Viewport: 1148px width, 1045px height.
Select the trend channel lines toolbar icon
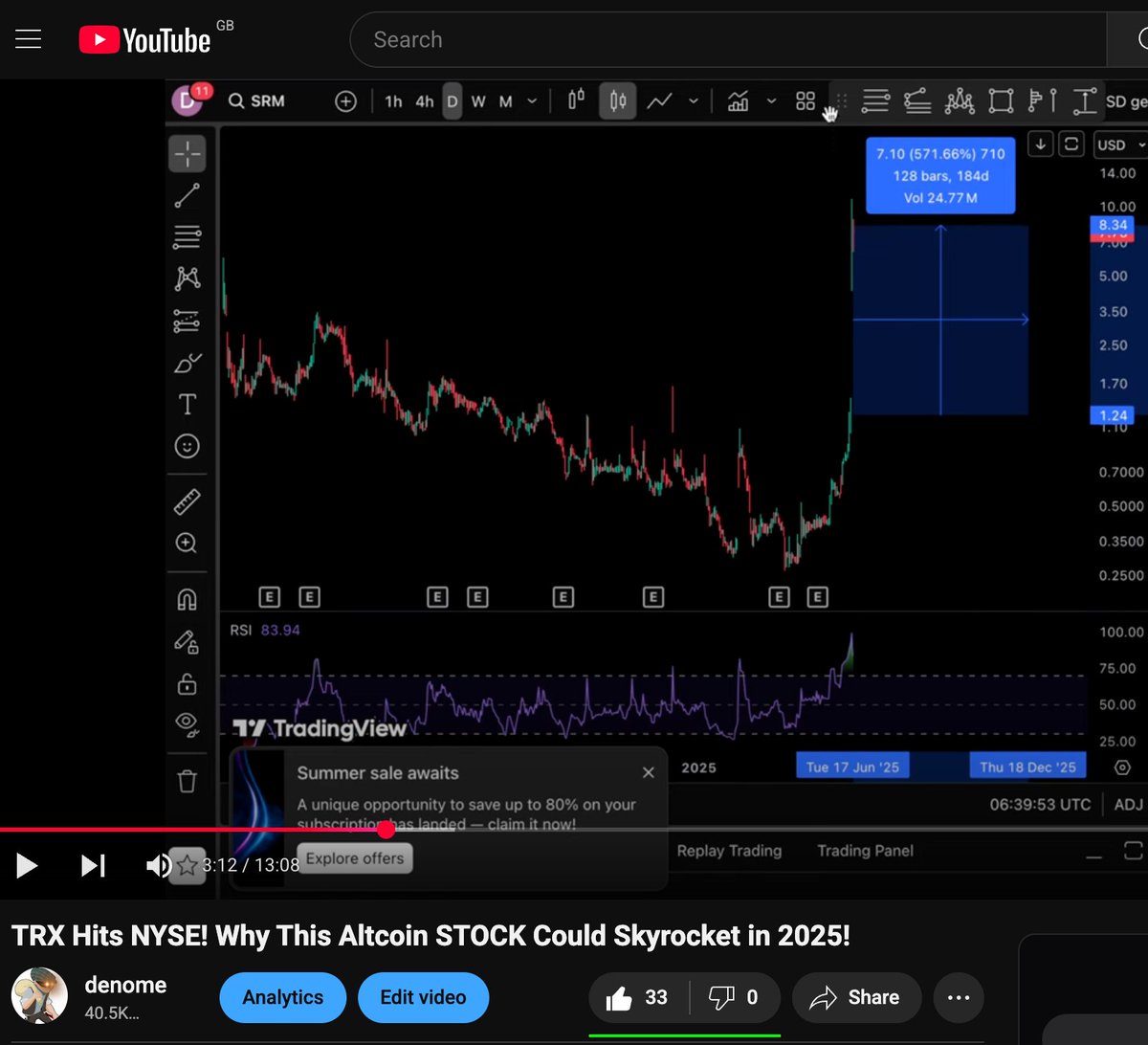click(x=917, y=100)
